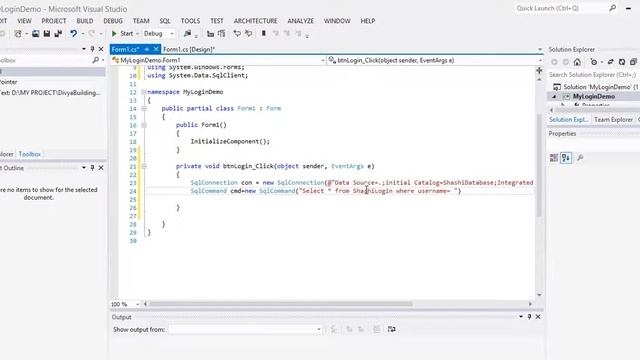Open the DEBUG menu

(113, 21)
